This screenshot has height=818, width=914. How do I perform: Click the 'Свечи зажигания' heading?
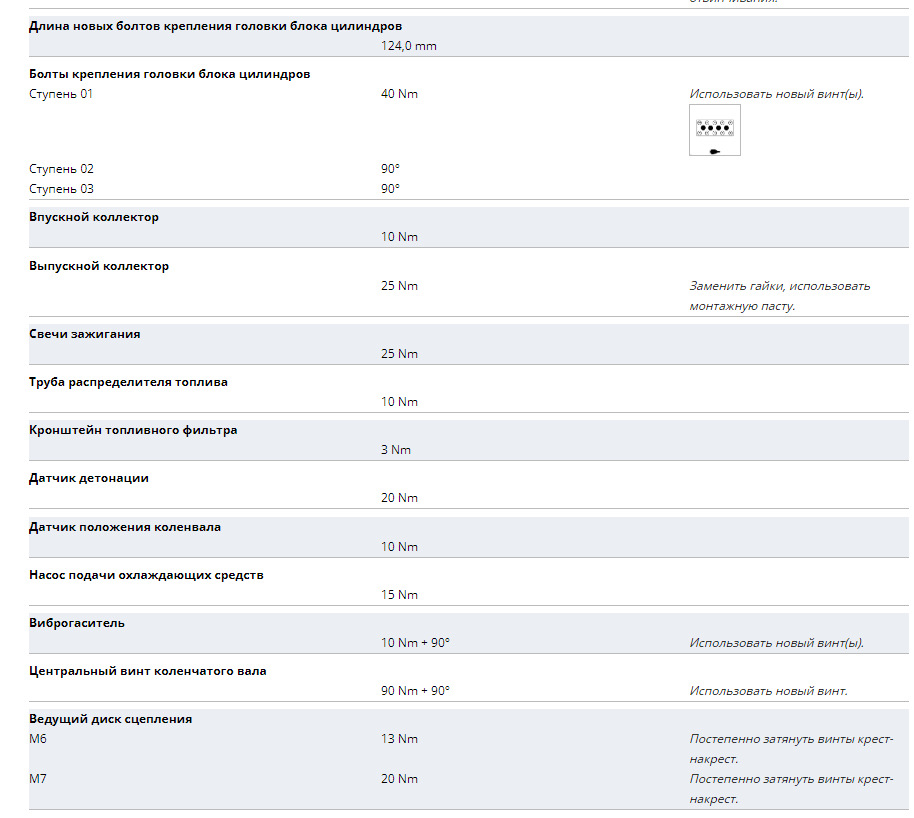(x=85, y=334)
